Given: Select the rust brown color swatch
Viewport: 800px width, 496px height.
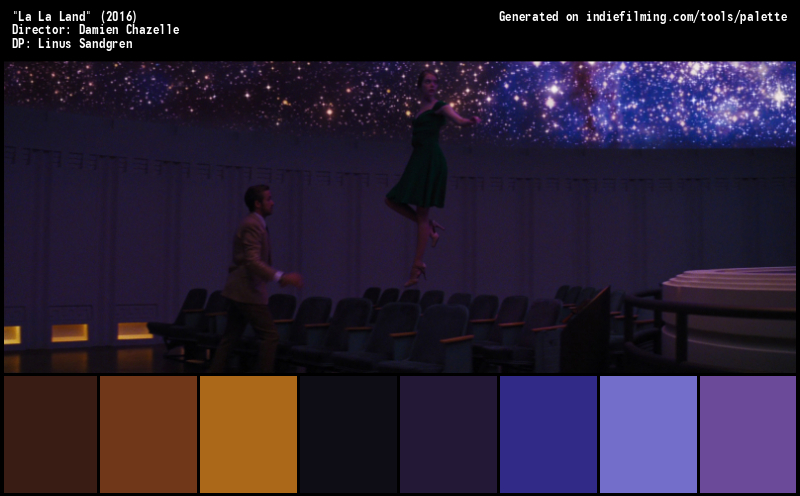Looking at the screenshot, I should point(148,434).
